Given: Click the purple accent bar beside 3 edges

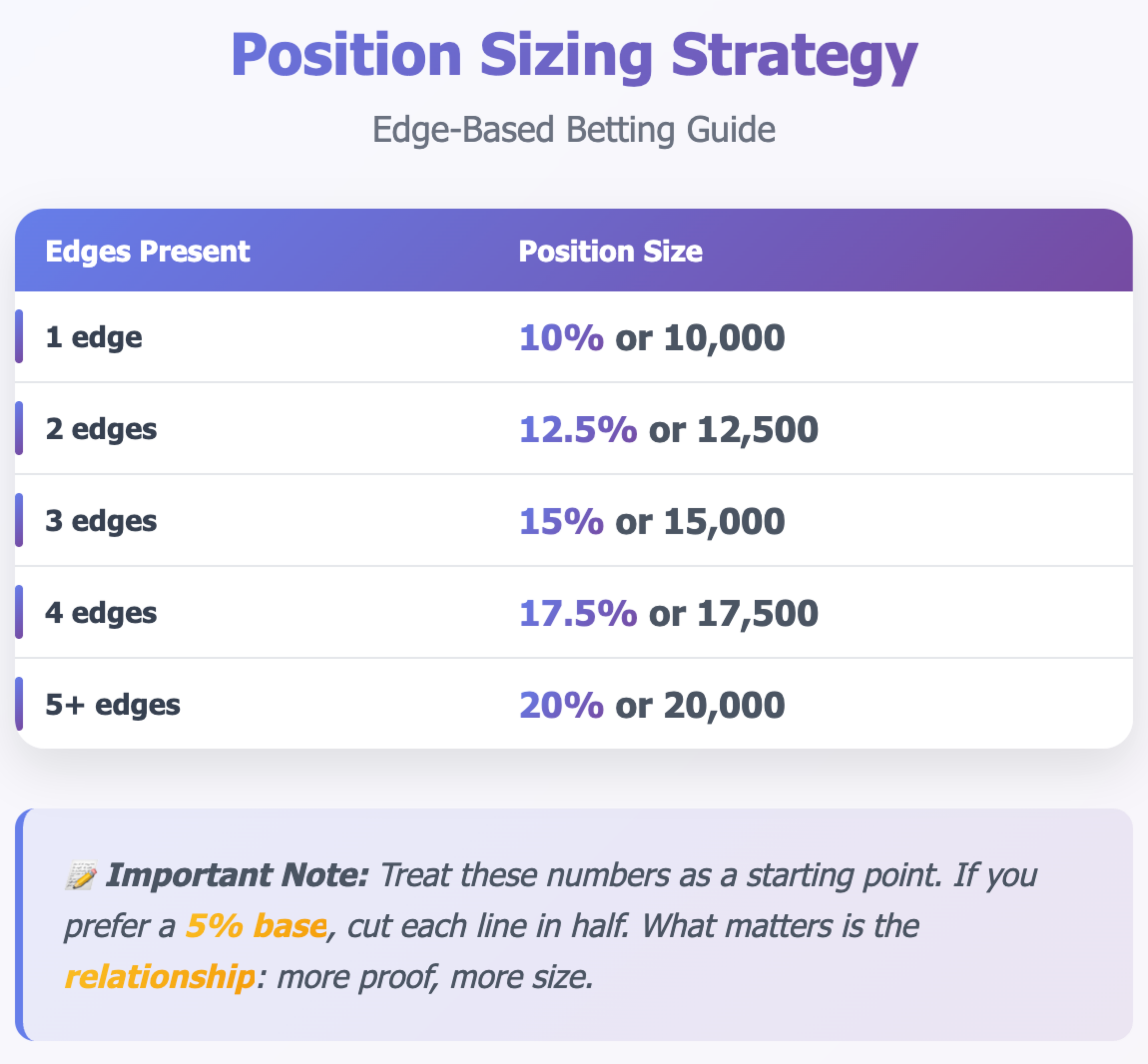Looking at the screenshot, I should tap(19, 520).
